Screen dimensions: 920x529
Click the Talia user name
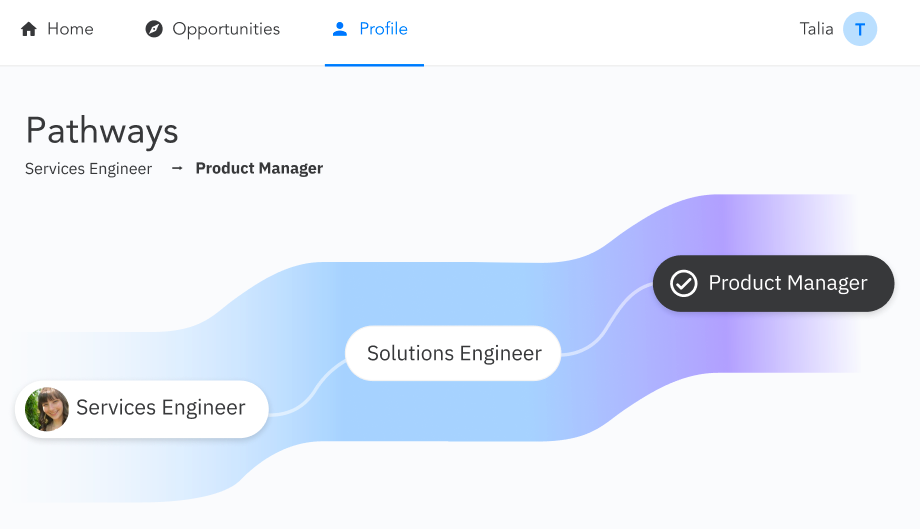816,29
